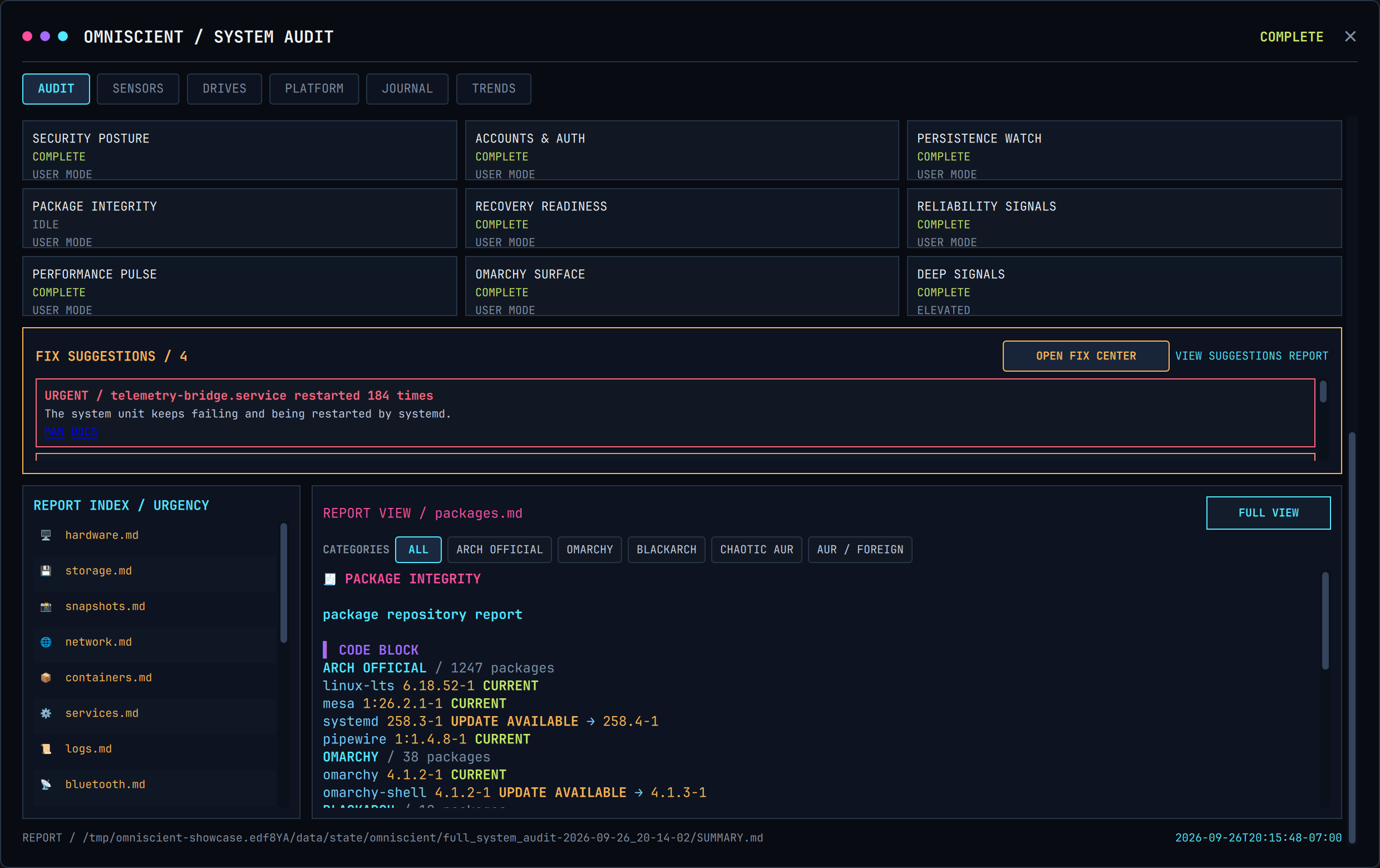Click the pink window dot

pos(27,37)
